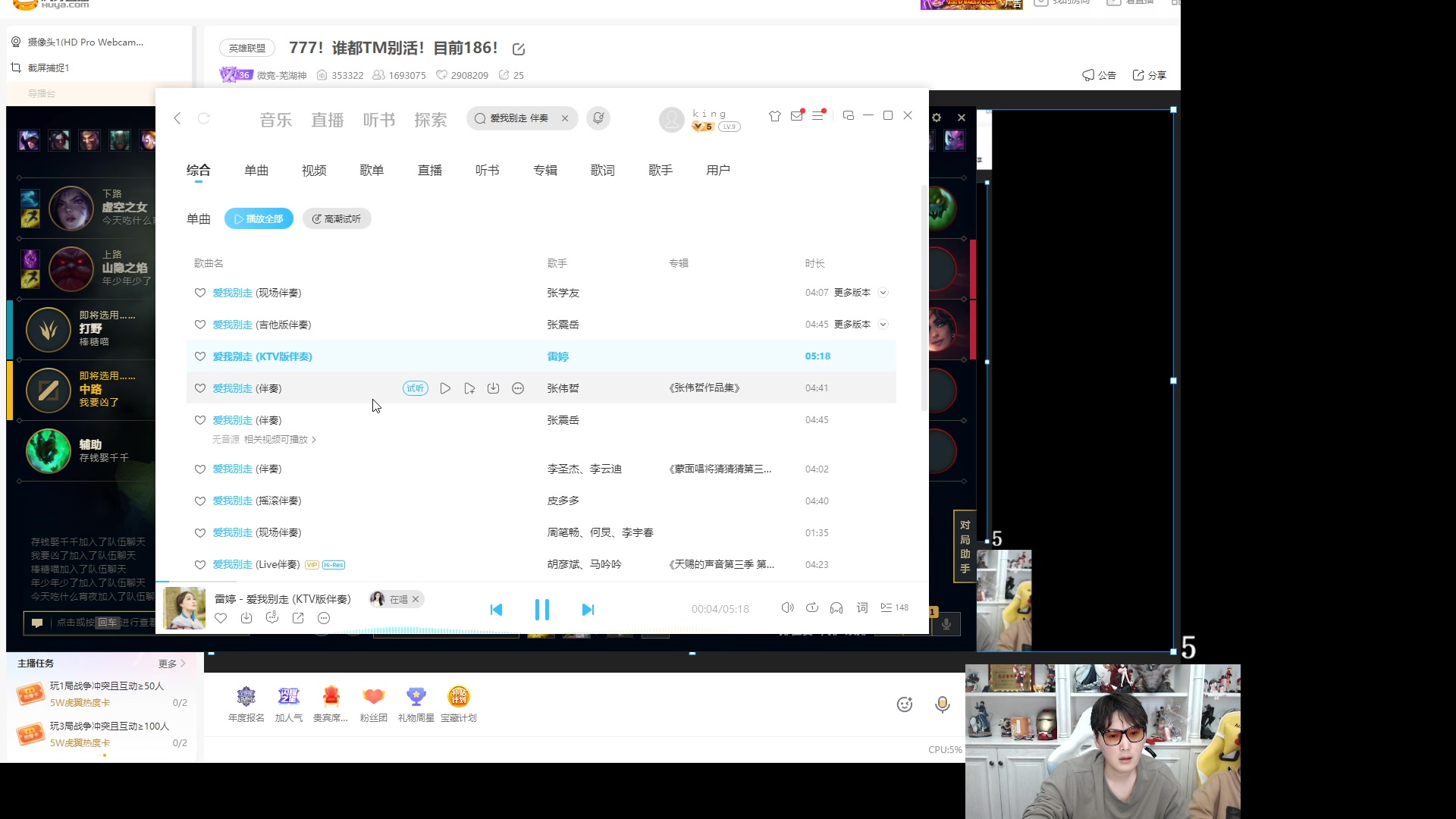The width and height of the screenshot is (1456, 819).
Task: Open more options for 张信哲 伴奏 row
Action: [x=518, y=388]
